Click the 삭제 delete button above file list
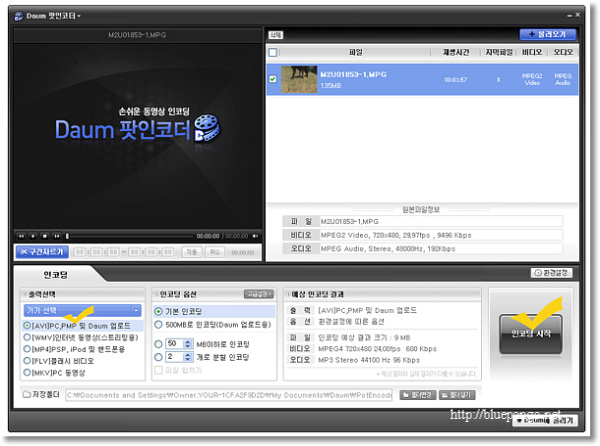This screenshot has height=446, width=600. [x=275, y=35]
